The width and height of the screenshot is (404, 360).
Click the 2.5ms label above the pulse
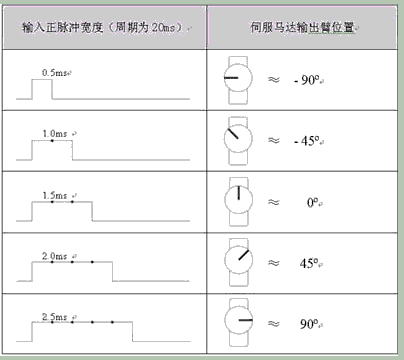(x=55, y=317)
